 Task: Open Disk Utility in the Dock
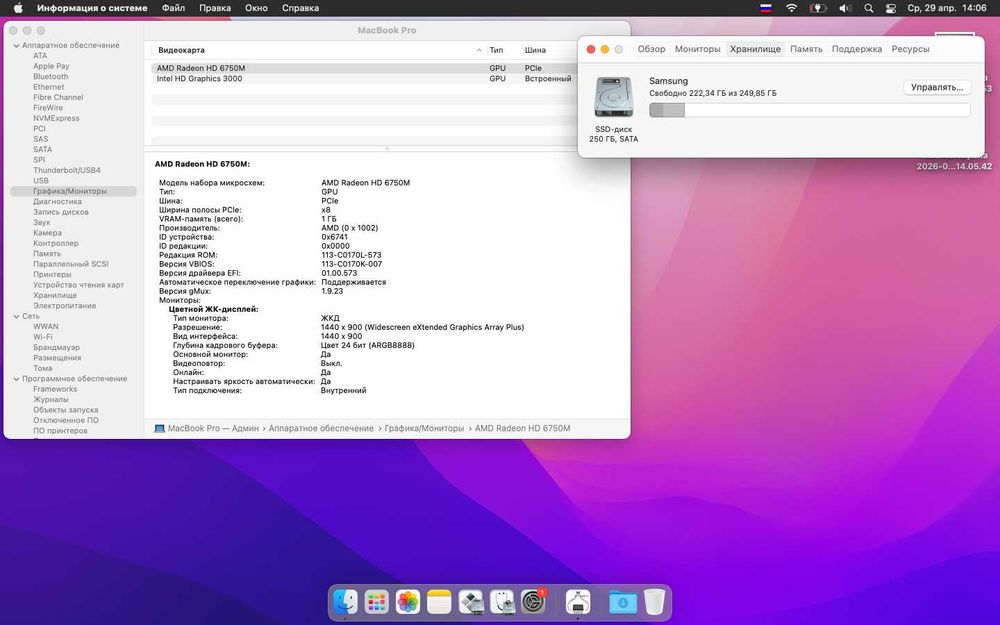pos(502,601)
